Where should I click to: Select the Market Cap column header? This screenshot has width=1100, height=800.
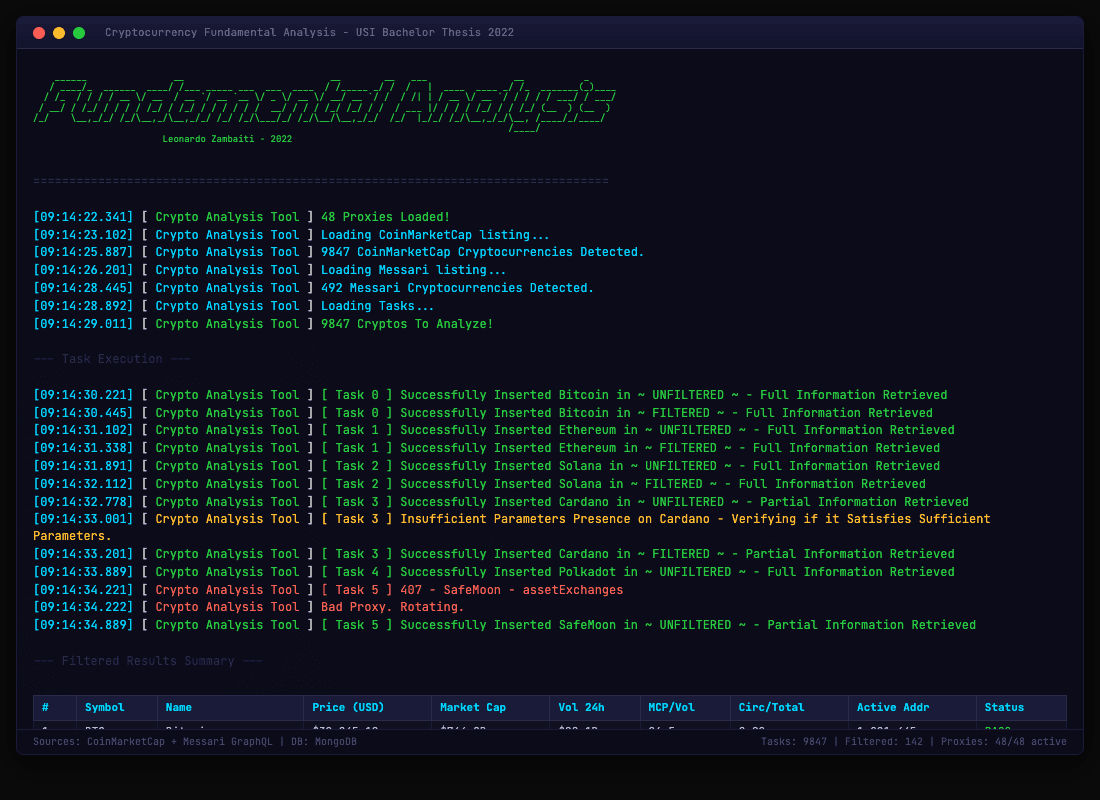[473, 707]
